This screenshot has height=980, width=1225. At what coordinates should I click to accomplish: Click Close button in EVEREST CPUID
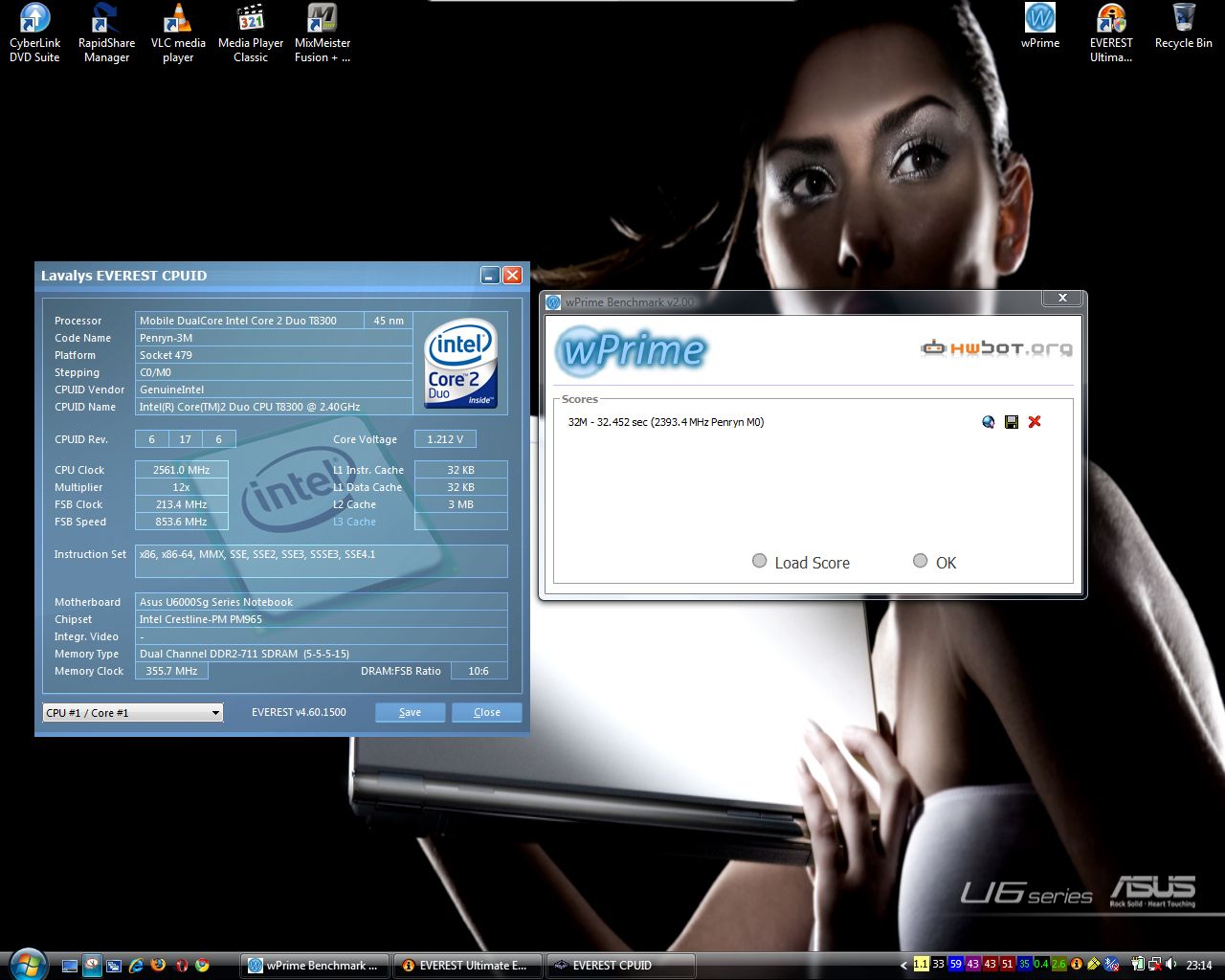click(486, 712)
